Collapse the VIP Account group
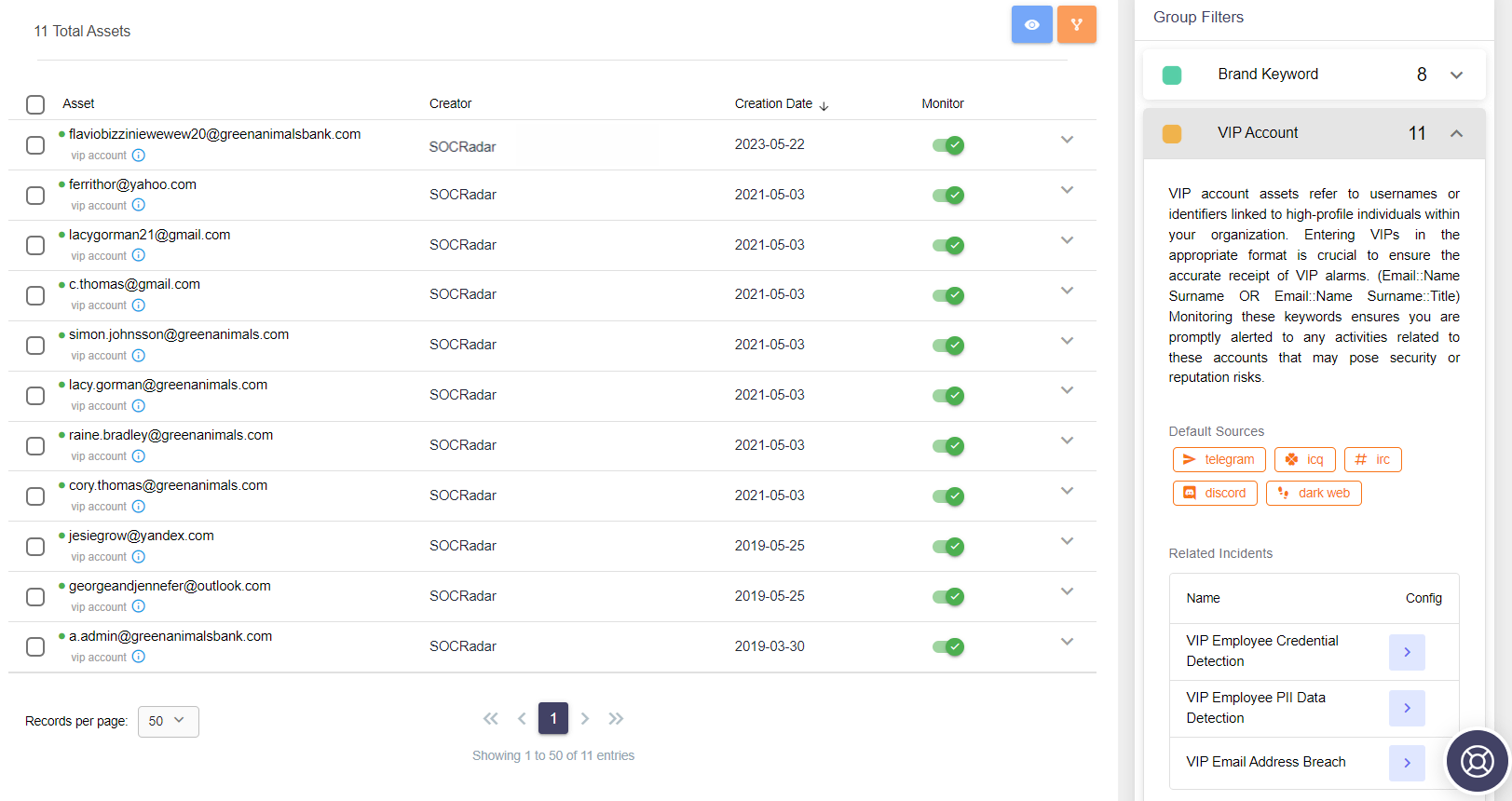Viewport: 1512px width, 801px height. point(1456,133)
